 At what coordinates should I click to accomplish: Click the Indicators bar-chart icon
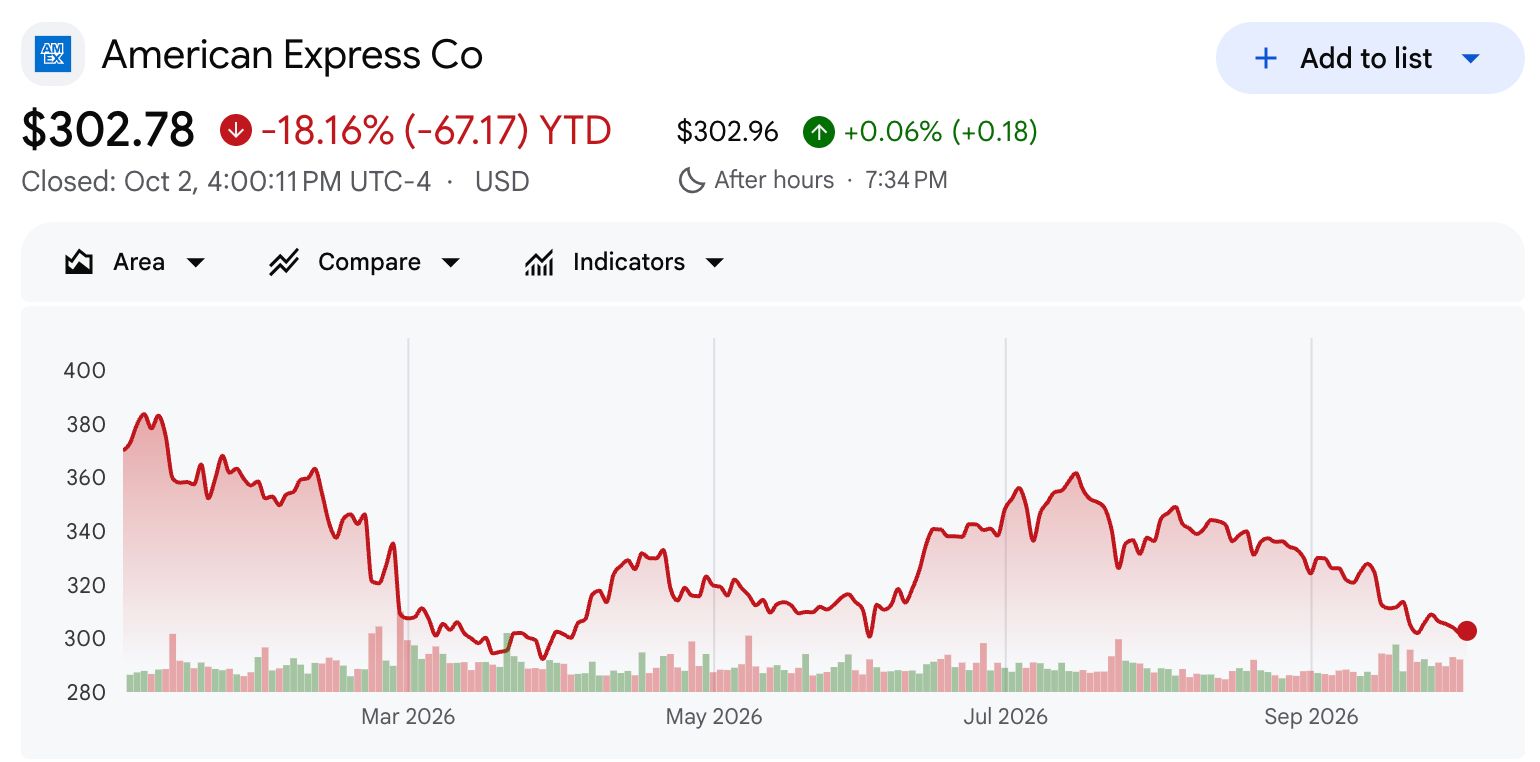tap(539, 262)
